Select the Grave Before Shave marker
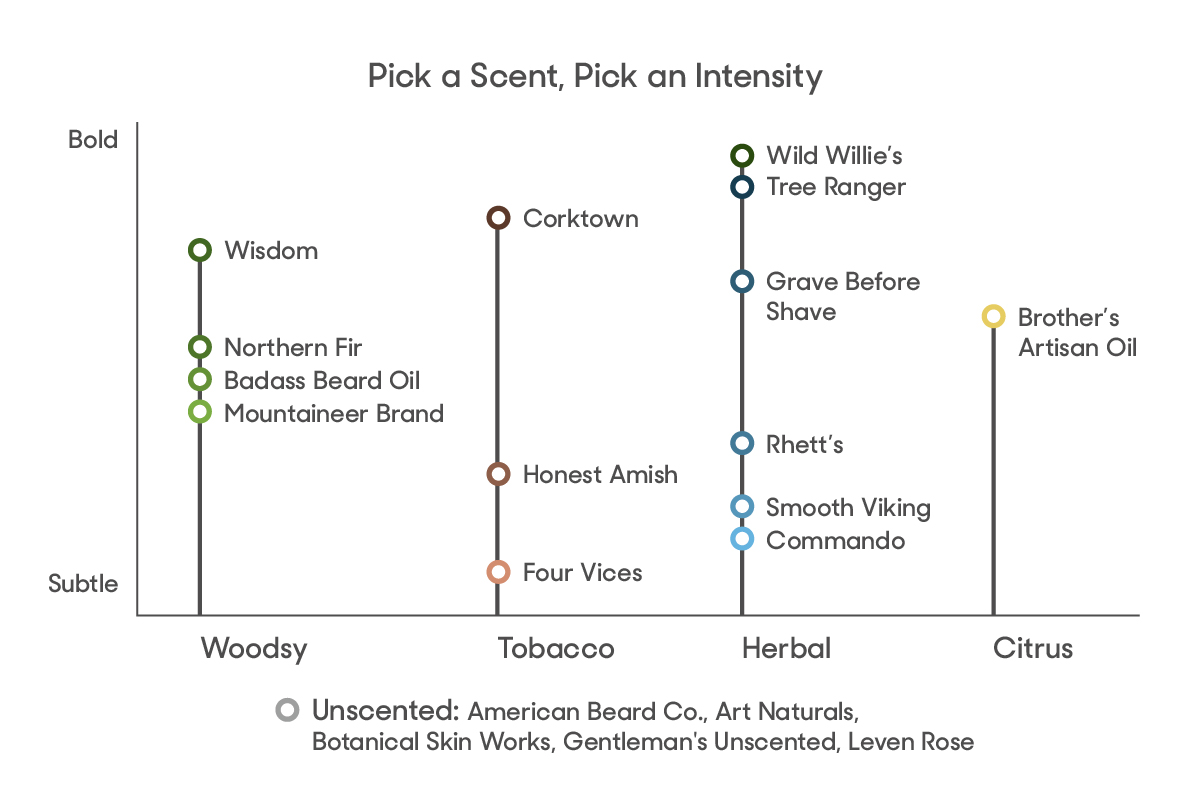This screenshot has width=1191, height=798. 742,282
